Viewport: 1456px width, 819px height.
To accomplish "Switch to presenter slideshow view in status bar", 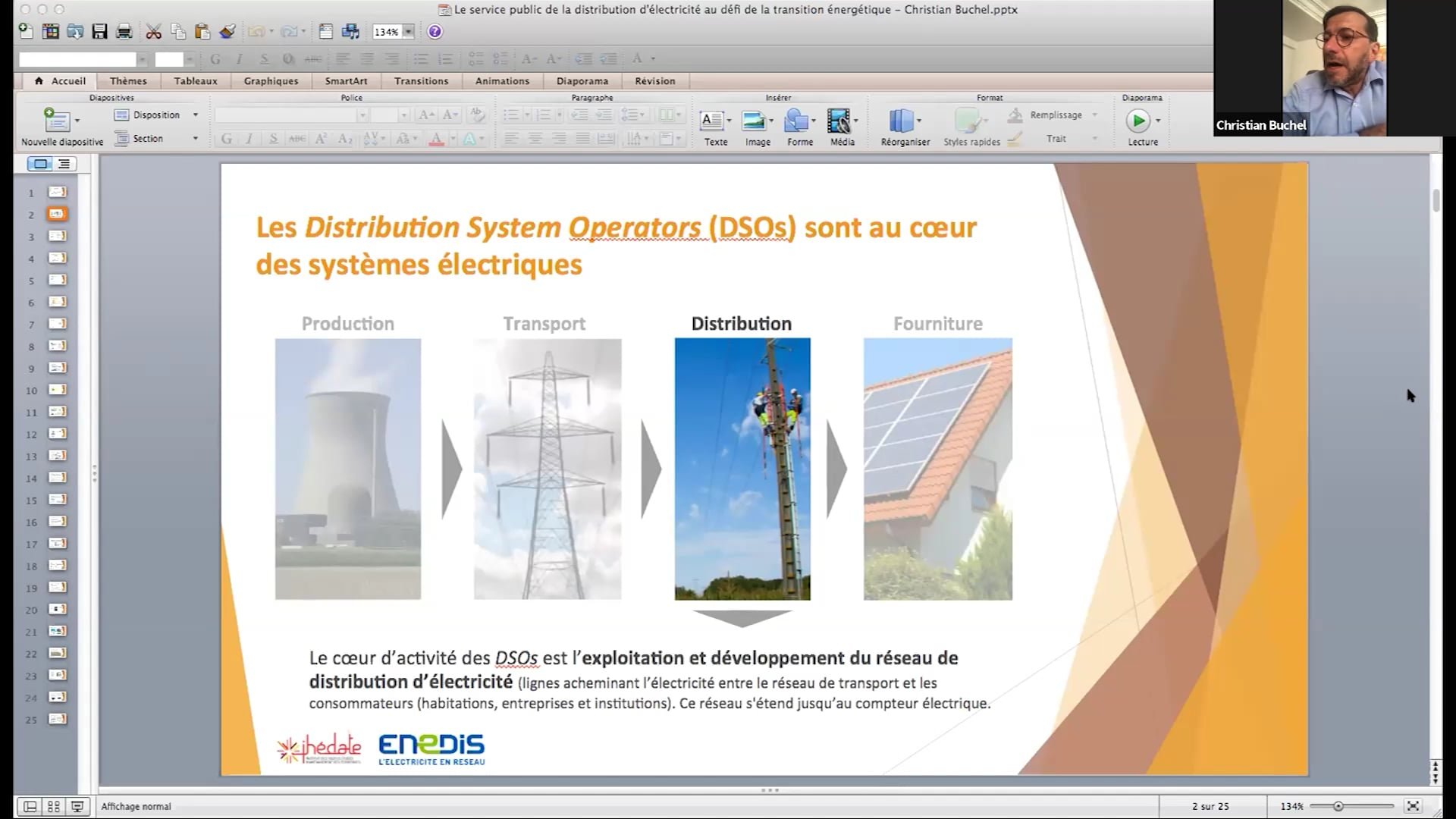I will pyautogui.click(x=77, y=806).
